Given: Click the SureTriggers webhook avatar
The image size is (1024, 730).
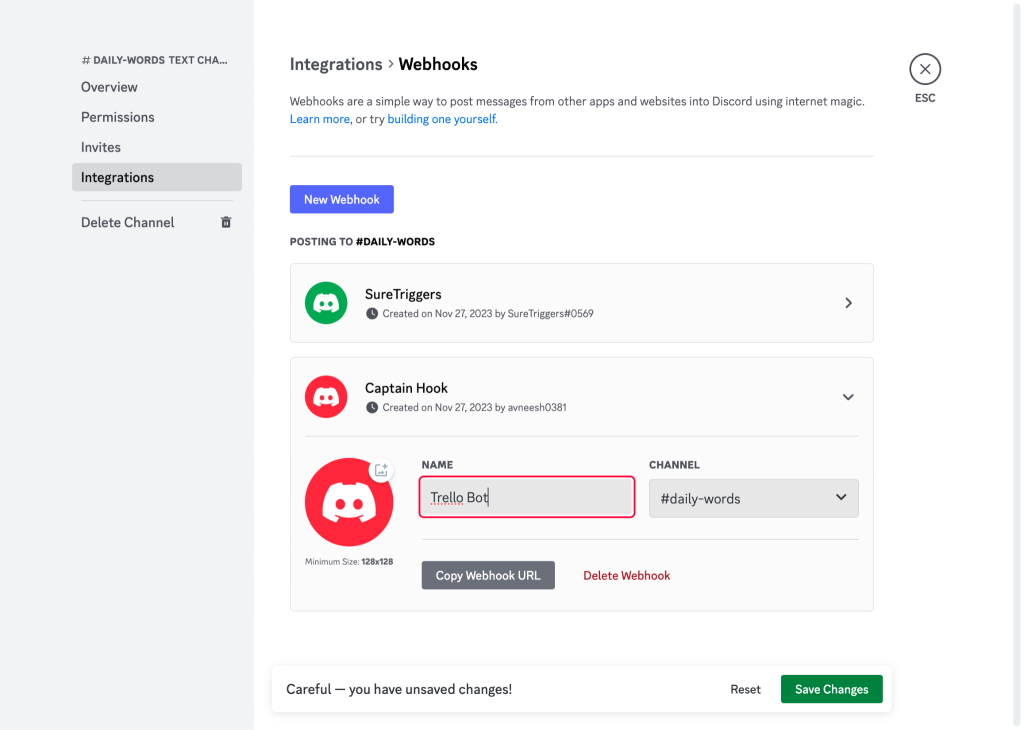Looking at the screenshot, I should [326, 303].
